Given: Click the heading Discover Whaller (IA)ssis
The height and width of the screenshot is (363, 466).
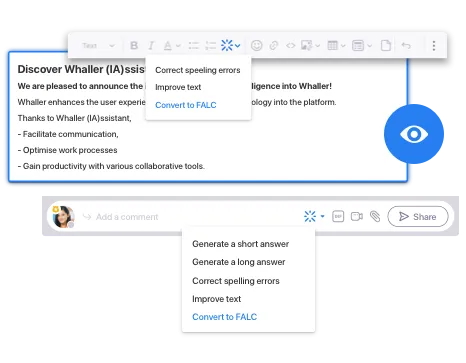Looking at the screenshot, I should [81, 69].
